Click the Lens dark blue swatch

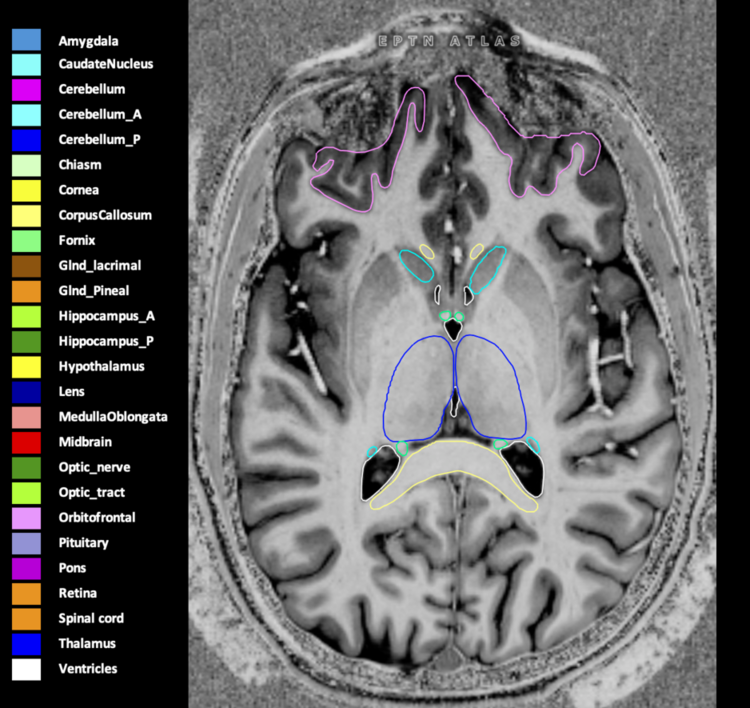26,392
